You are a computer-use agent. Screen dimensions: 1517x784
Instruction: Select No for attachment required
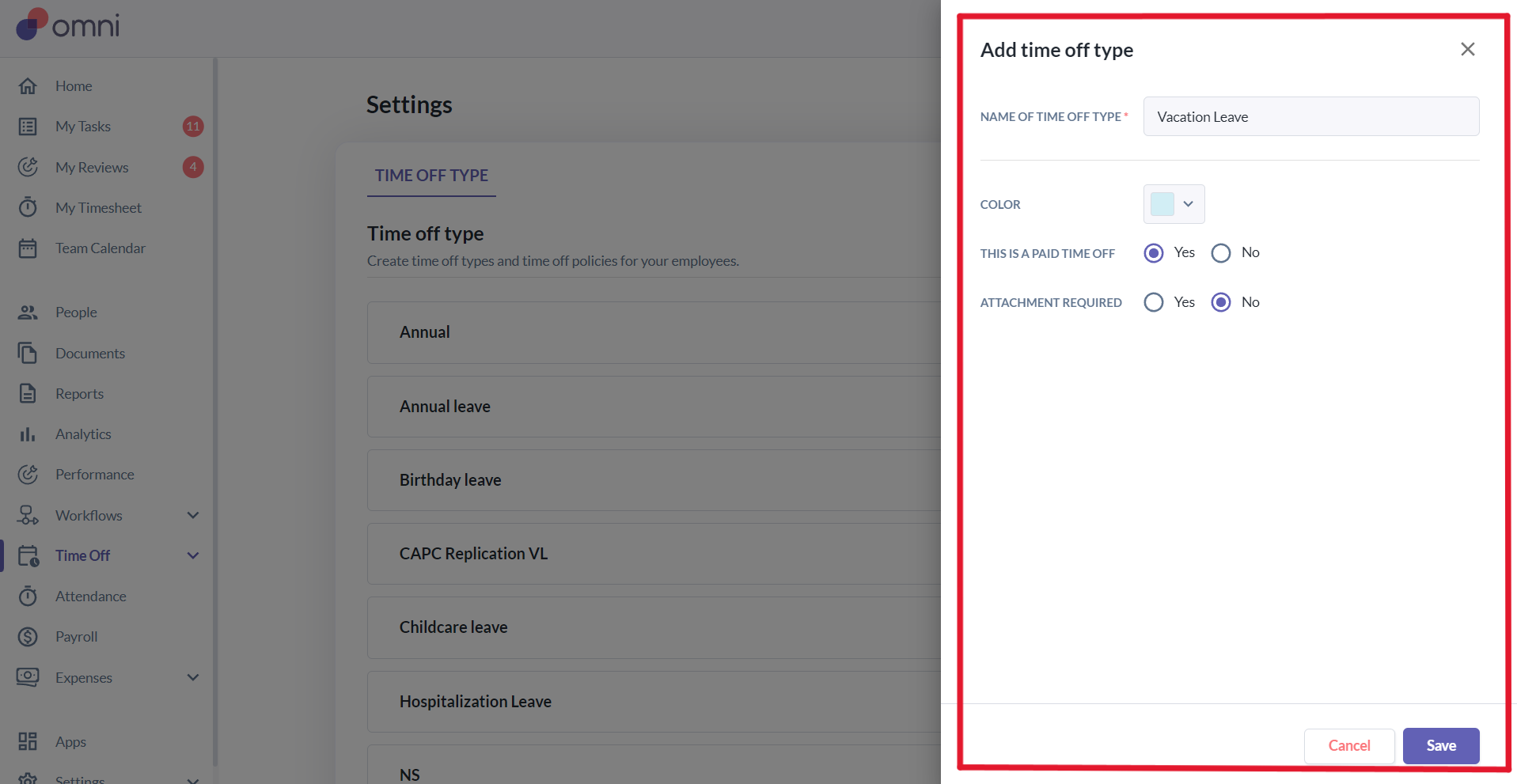(x=1221, y=302)
